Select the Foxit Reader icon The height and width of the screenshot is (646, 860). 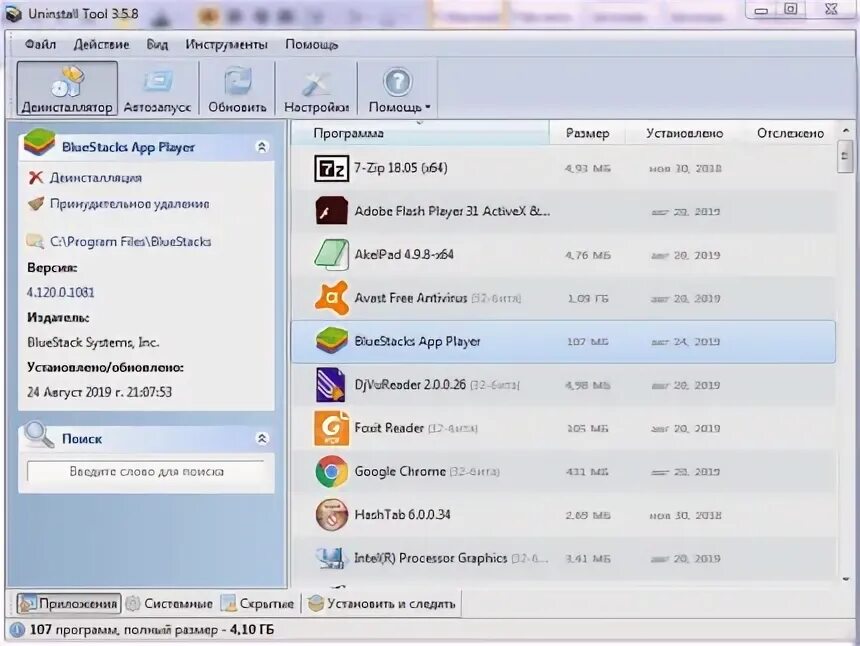point(331,428)
